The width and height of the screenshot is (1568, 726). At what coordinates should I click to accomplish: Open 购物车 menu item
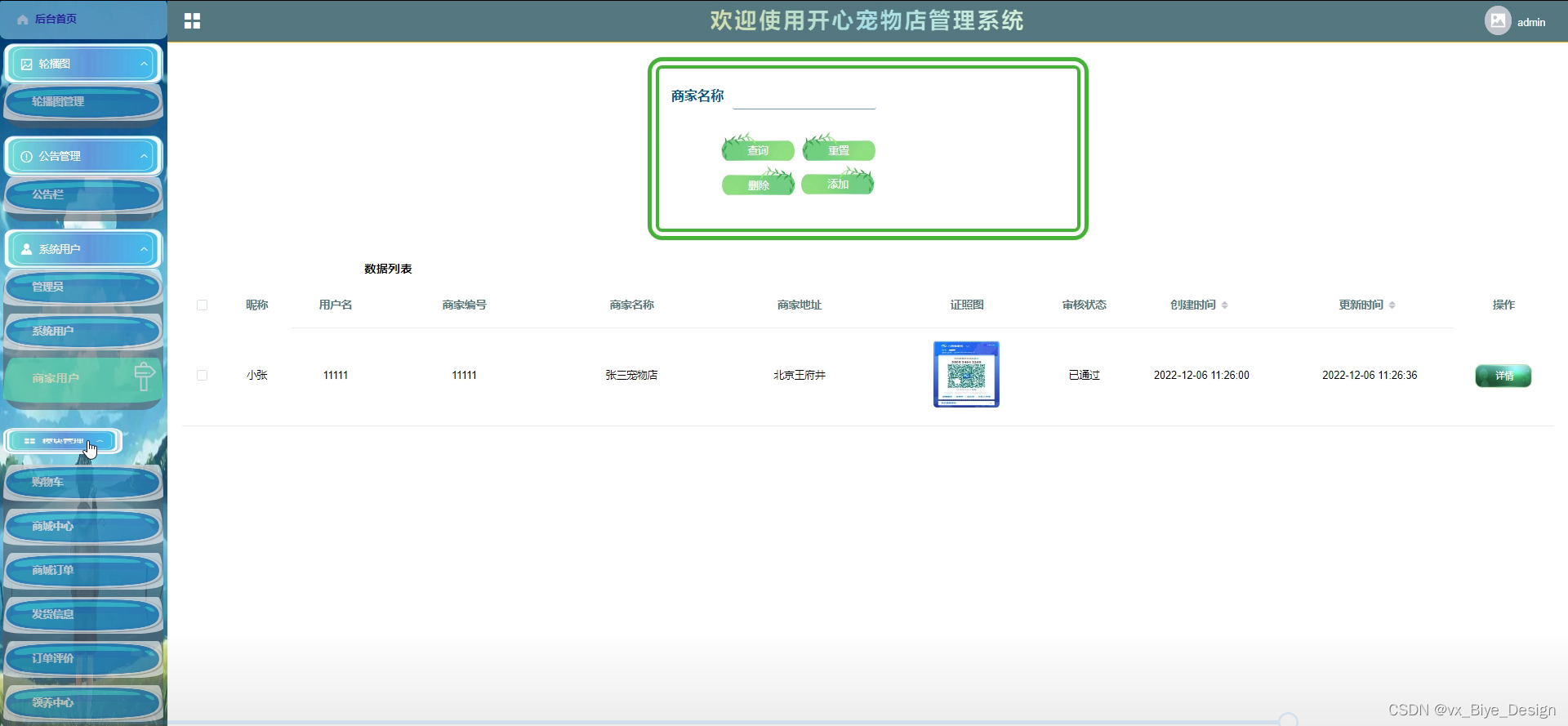83,483
